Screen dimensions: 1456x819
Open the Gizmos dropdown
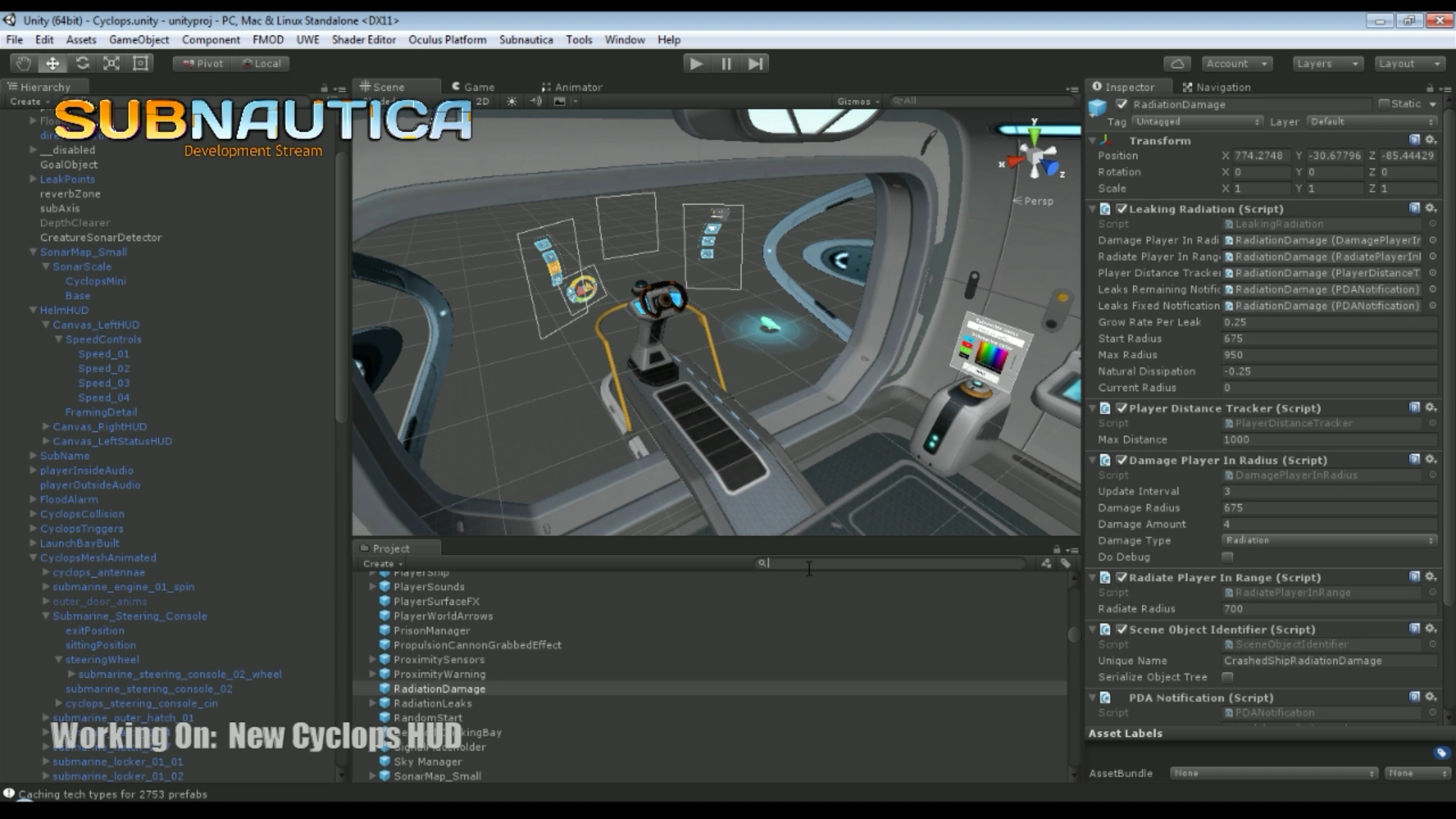click(x=855, y=101)
